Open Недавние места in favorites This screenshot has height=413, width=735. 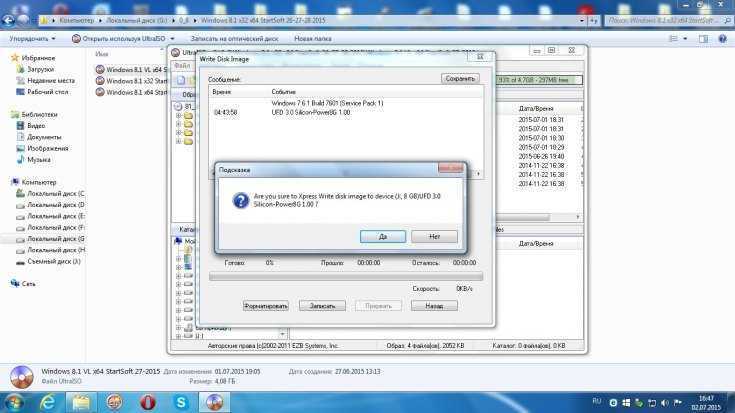(x=45, y=81)
